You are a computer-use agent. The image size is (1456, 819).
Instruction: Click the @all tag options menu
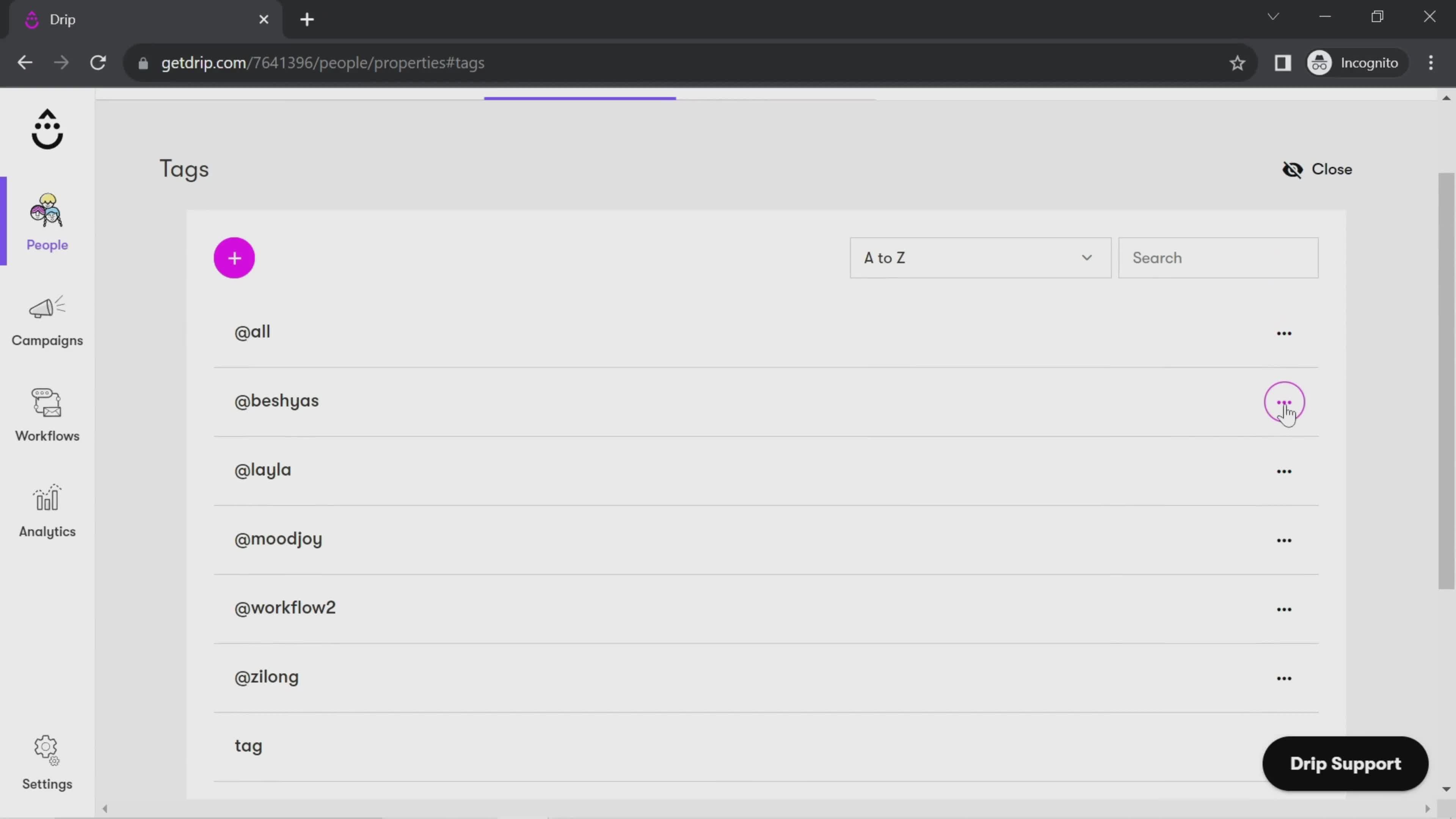tap(1284, 332)
